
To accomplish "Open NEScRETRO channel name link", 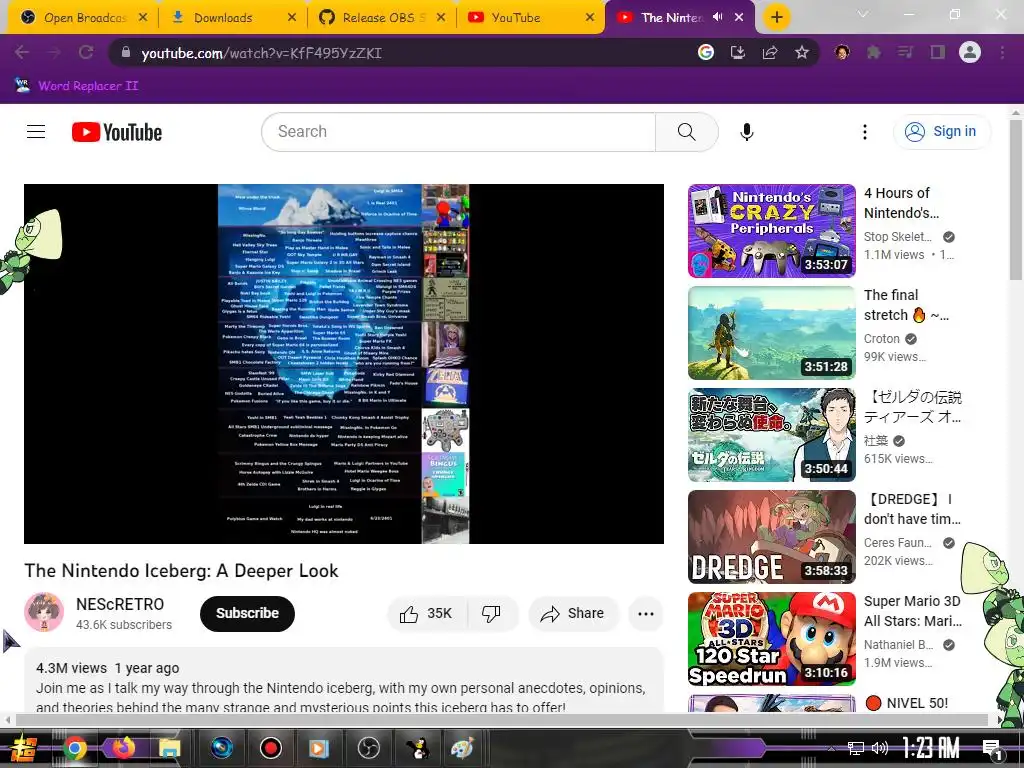I will tap(120, 604).
